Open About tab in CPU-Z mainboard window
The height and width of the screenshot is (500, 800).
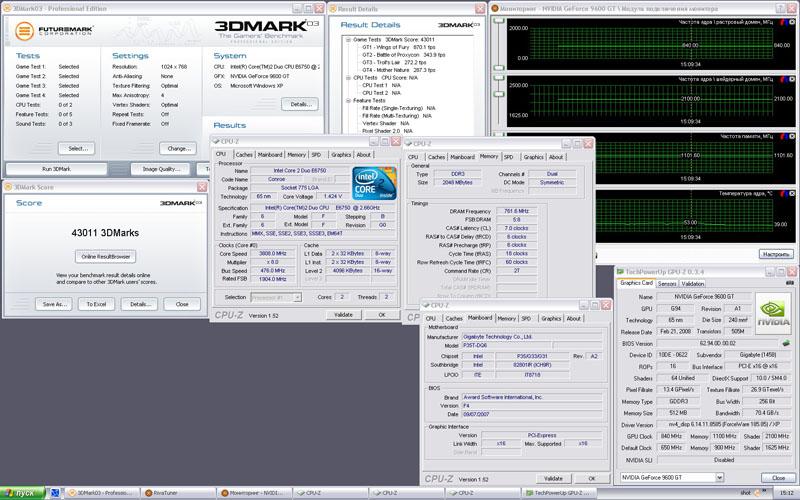coord(573,318)
